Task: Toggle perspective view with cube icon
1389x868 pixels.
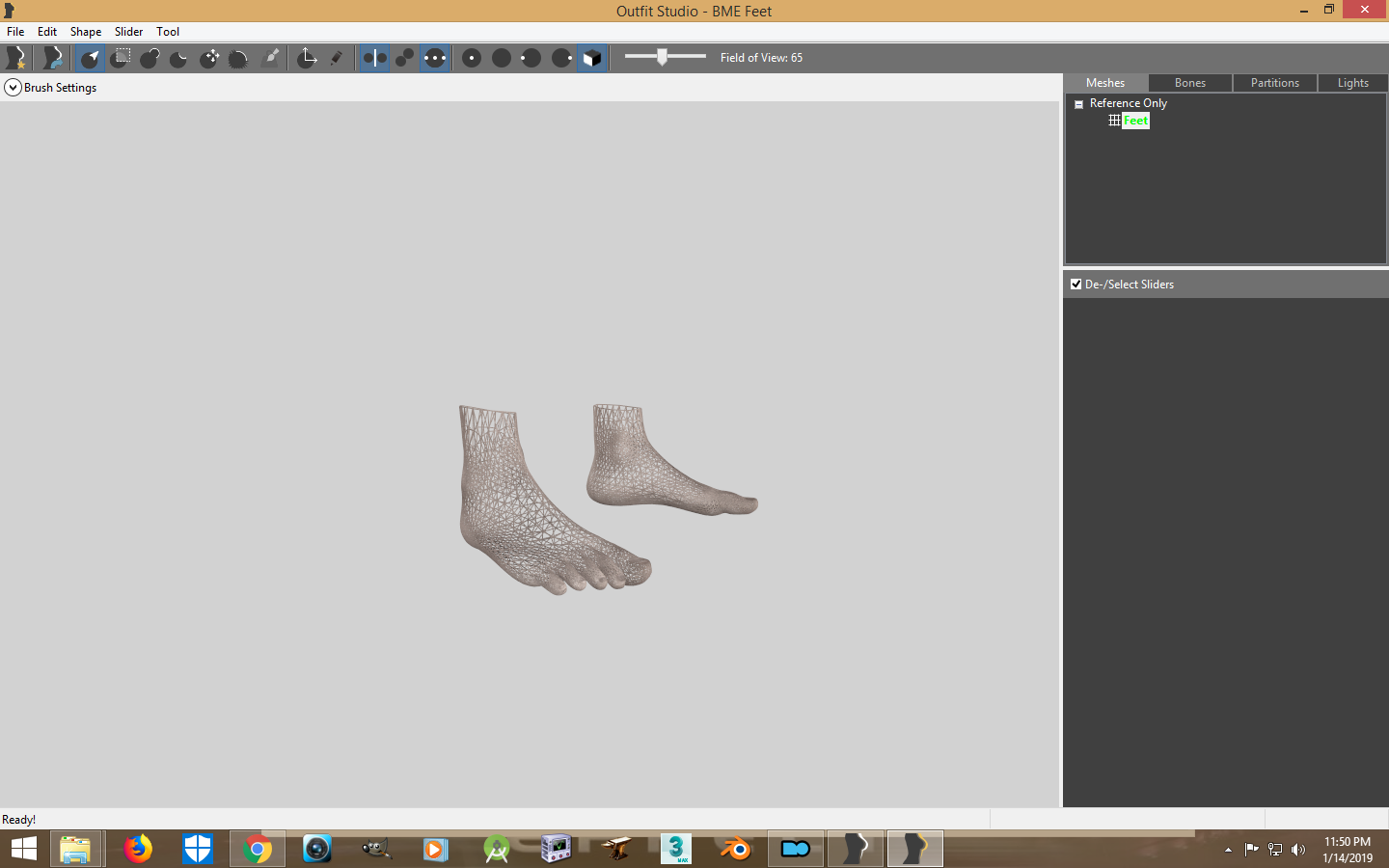Action: click(592, 58)
